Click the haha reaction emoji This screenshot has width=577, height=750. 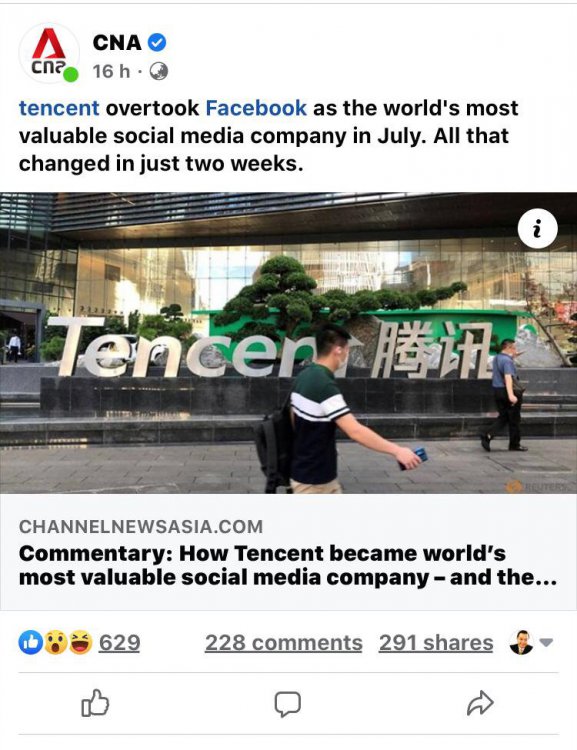81,642
